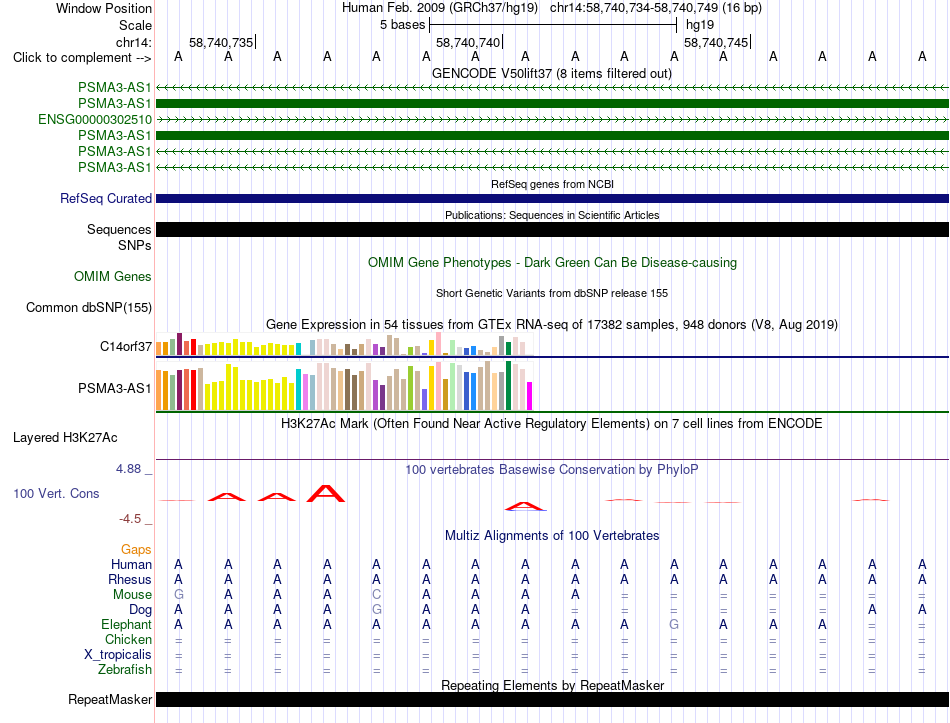Click the Multiz Alignments track title
This screenshot has width=950, height=723.
pos(552,535)
